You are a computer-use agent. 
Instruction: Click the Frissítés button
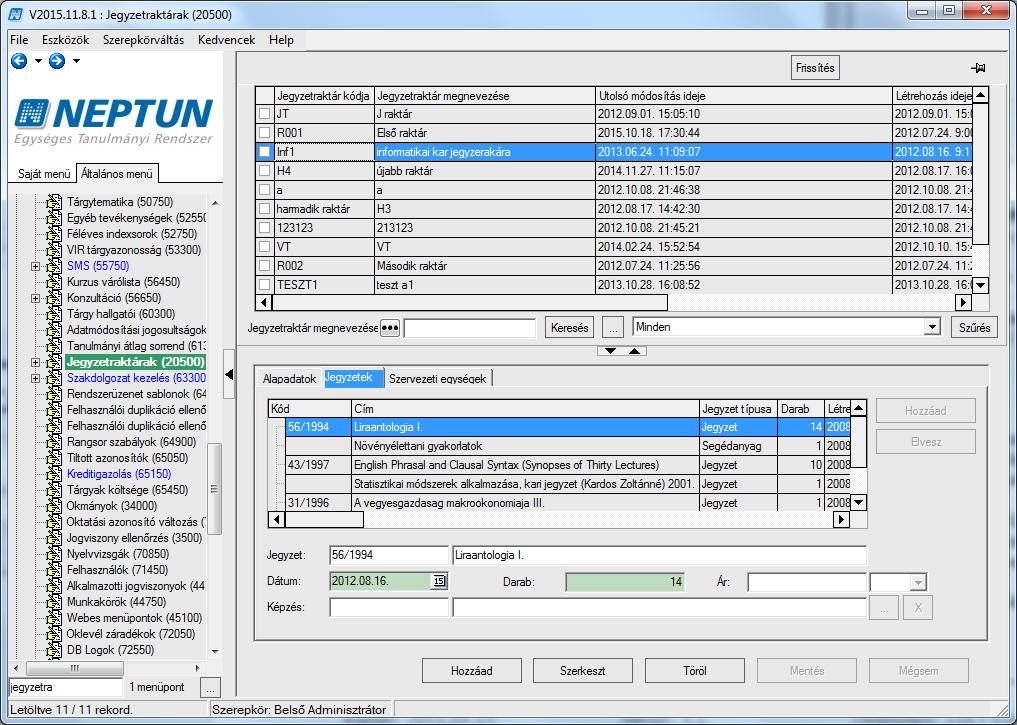click(815, 68)
